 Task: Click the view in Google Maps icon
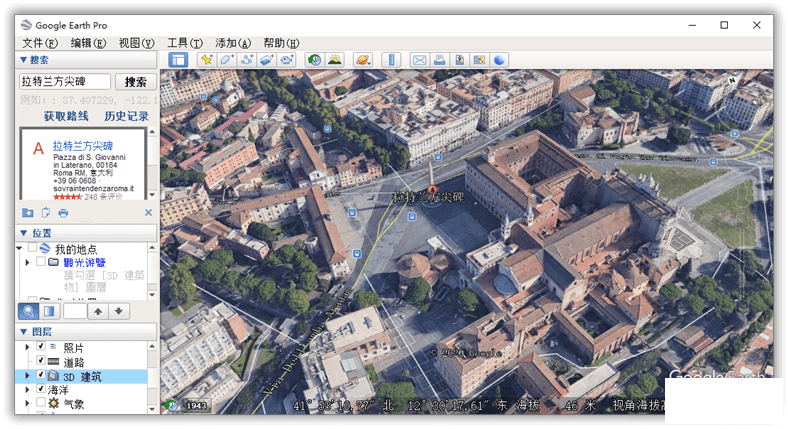(x=479, y=60)
